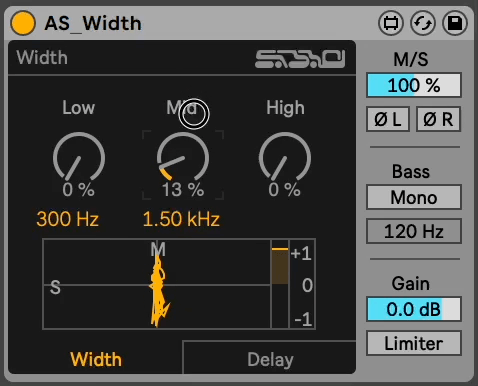
Task: Click the Mid width knob
Action: pos(183,157)
